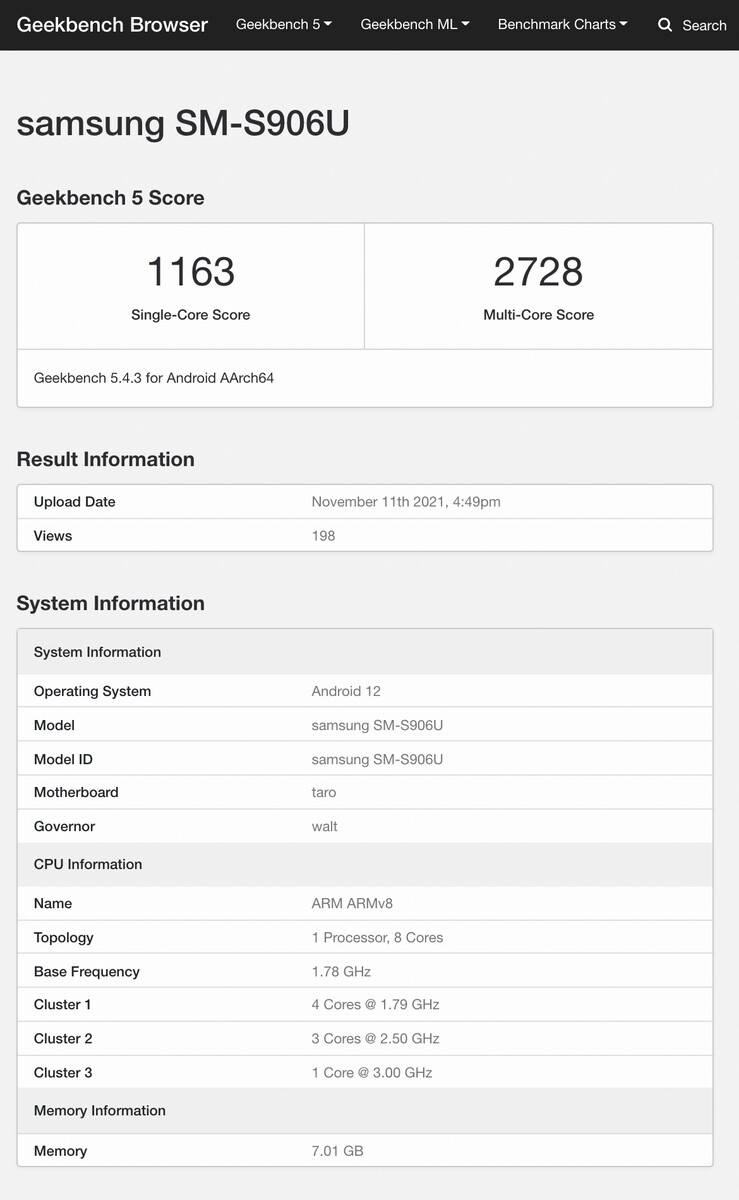Screen dimensions: 739x1200
Task: Click the Topology value 1 Processor, 8 Cores
Action: [x=377, y=937]
